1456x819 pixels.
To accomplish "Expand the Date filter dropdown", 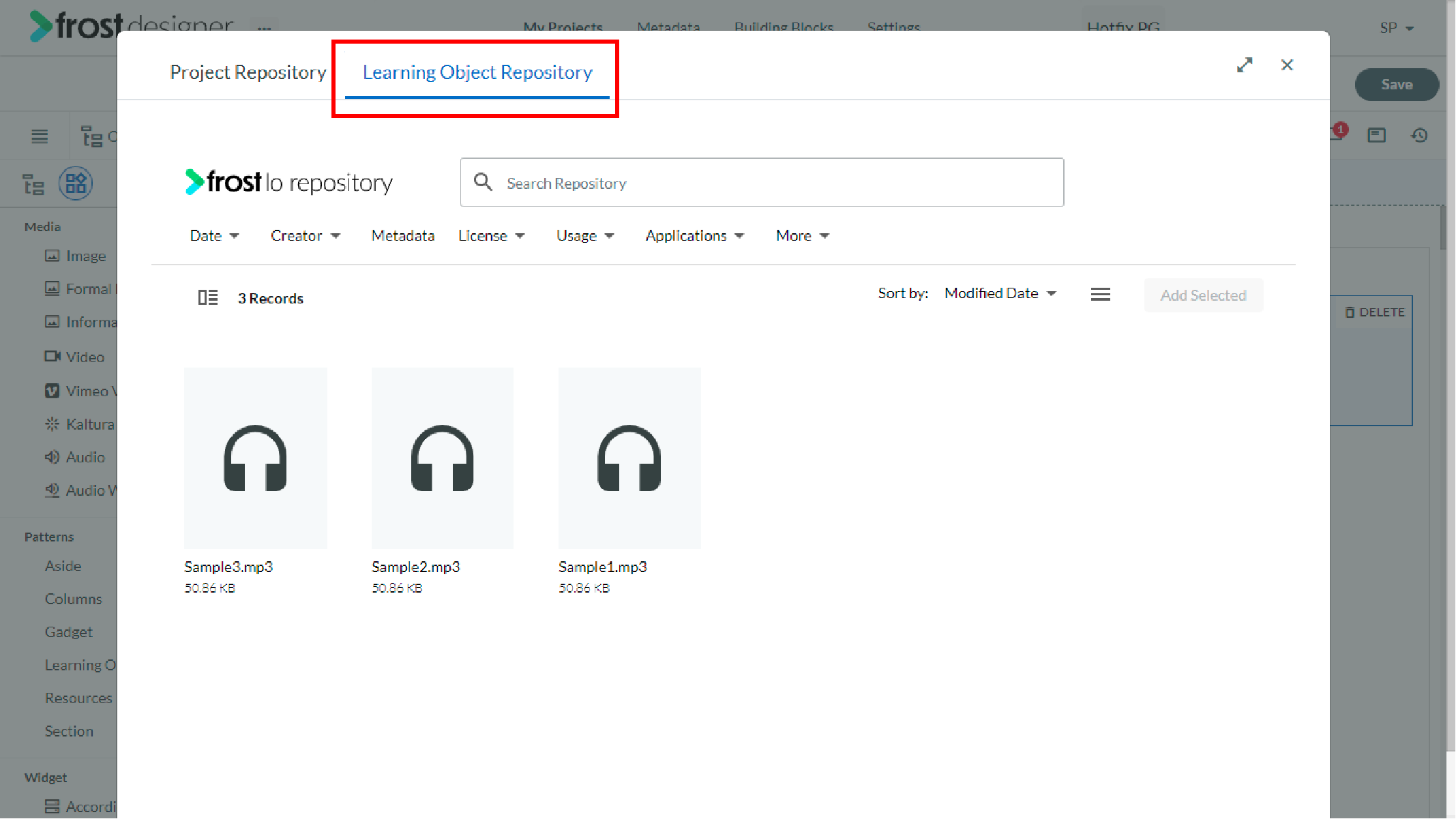I will pos(214,236).
